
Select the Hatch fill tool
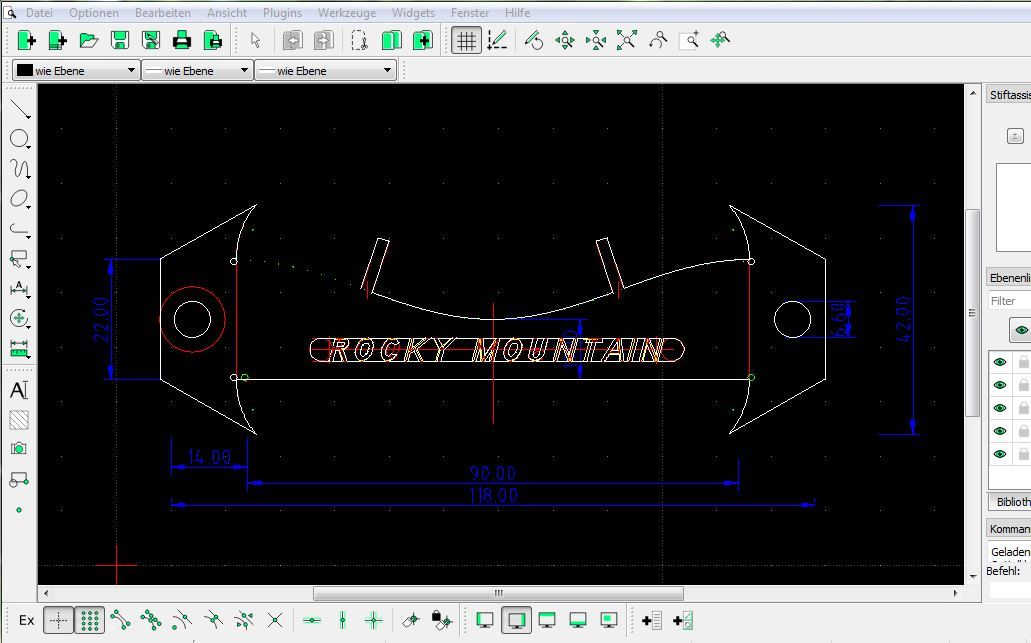[19, 420]
